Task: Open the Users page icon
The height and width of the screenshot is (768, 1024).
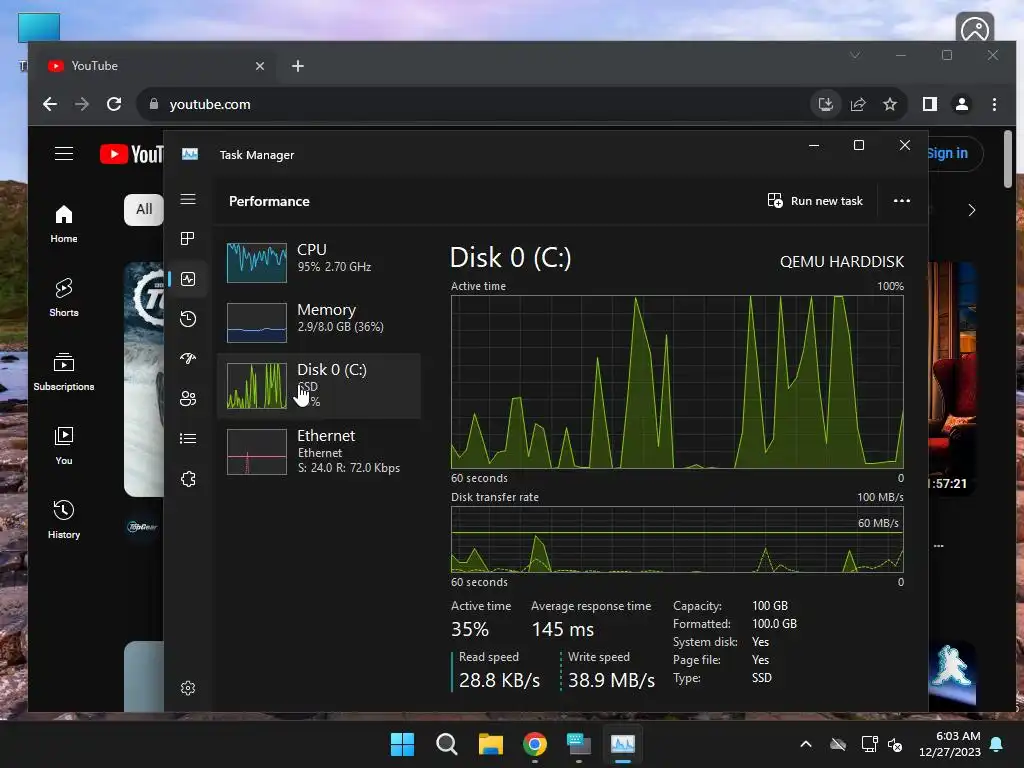Action: click(188, 398)
